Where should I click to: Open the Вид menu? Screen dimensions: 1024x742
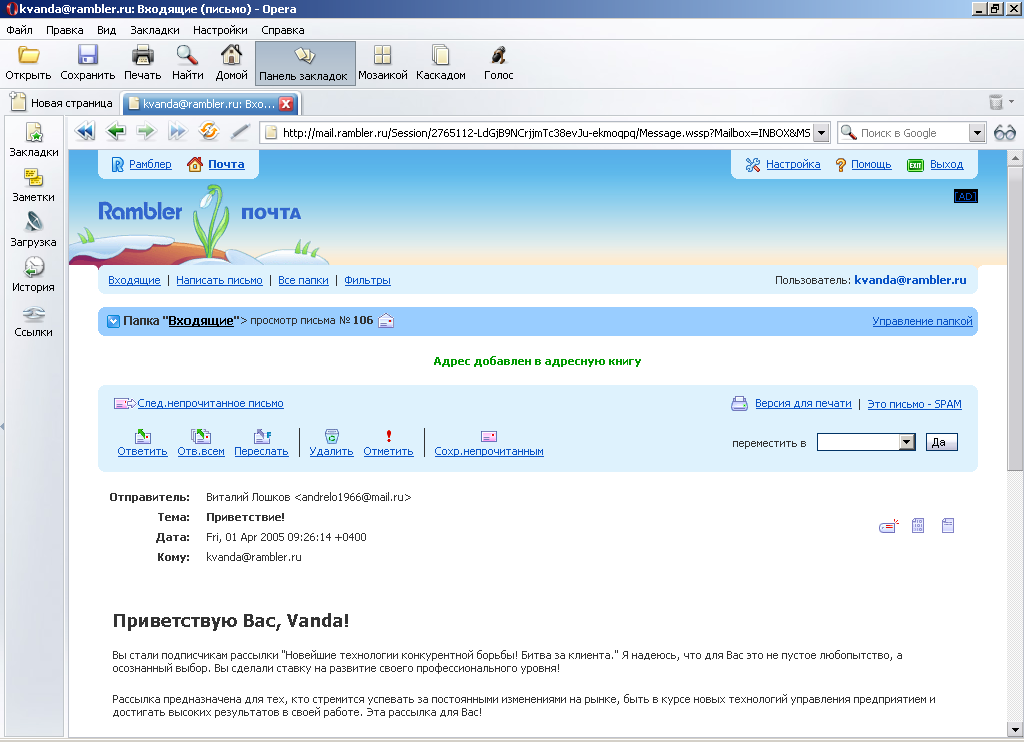coord(106,30)
